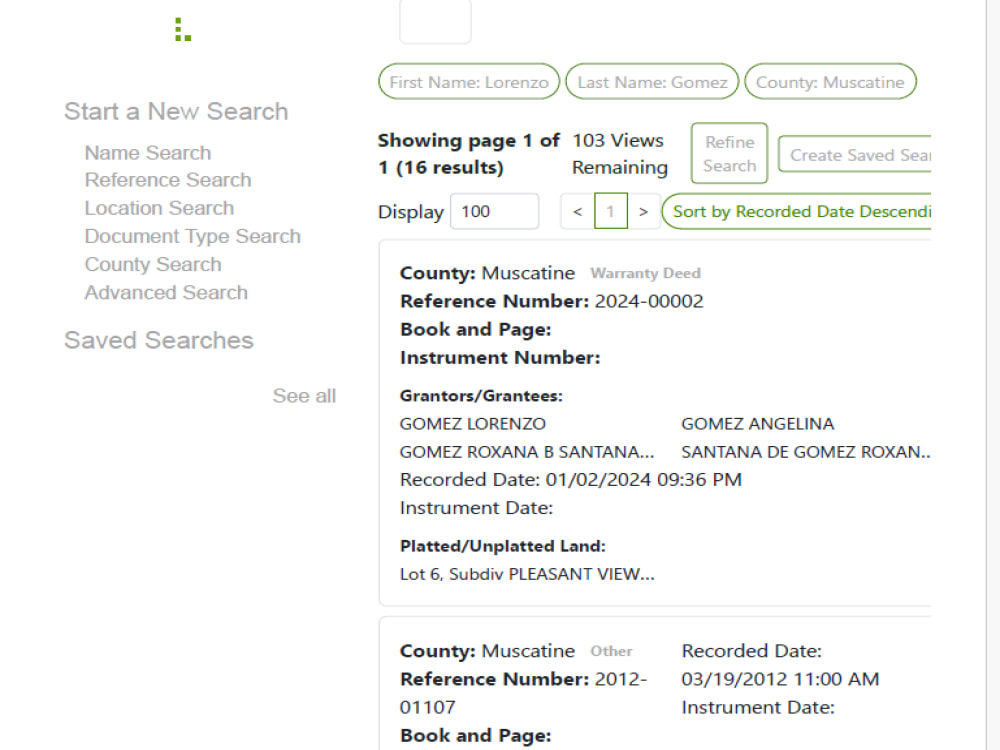Expand the Saved Searches section
This screenshot has height=750, width=1000.
pos(158,340)
